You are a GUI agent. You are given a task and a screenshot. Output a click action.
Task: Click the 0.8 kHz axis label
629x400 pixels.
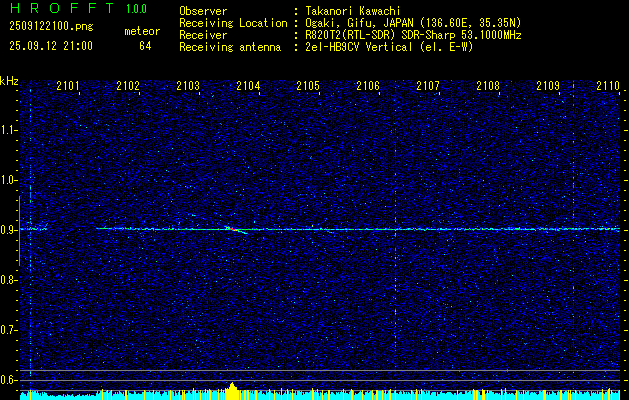point(7,280)
